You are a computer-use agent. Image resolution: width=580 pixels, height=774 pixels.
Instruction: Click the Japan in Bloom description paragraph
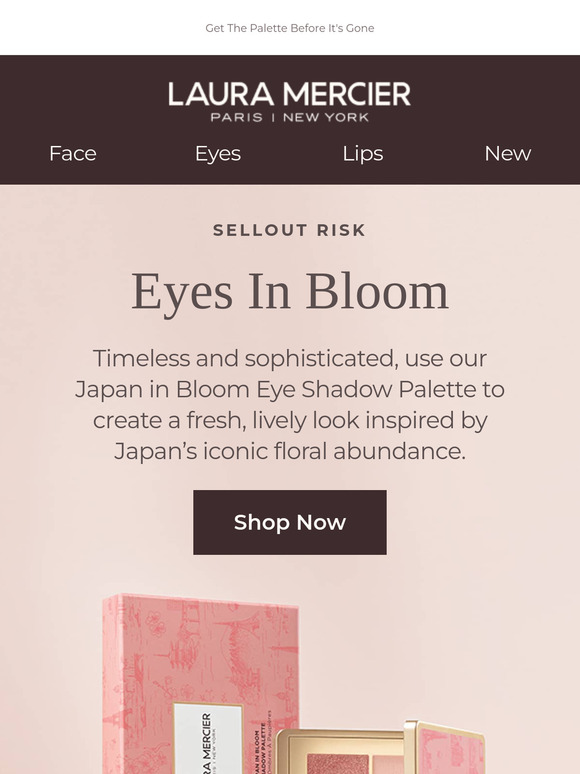coord(290,405)
